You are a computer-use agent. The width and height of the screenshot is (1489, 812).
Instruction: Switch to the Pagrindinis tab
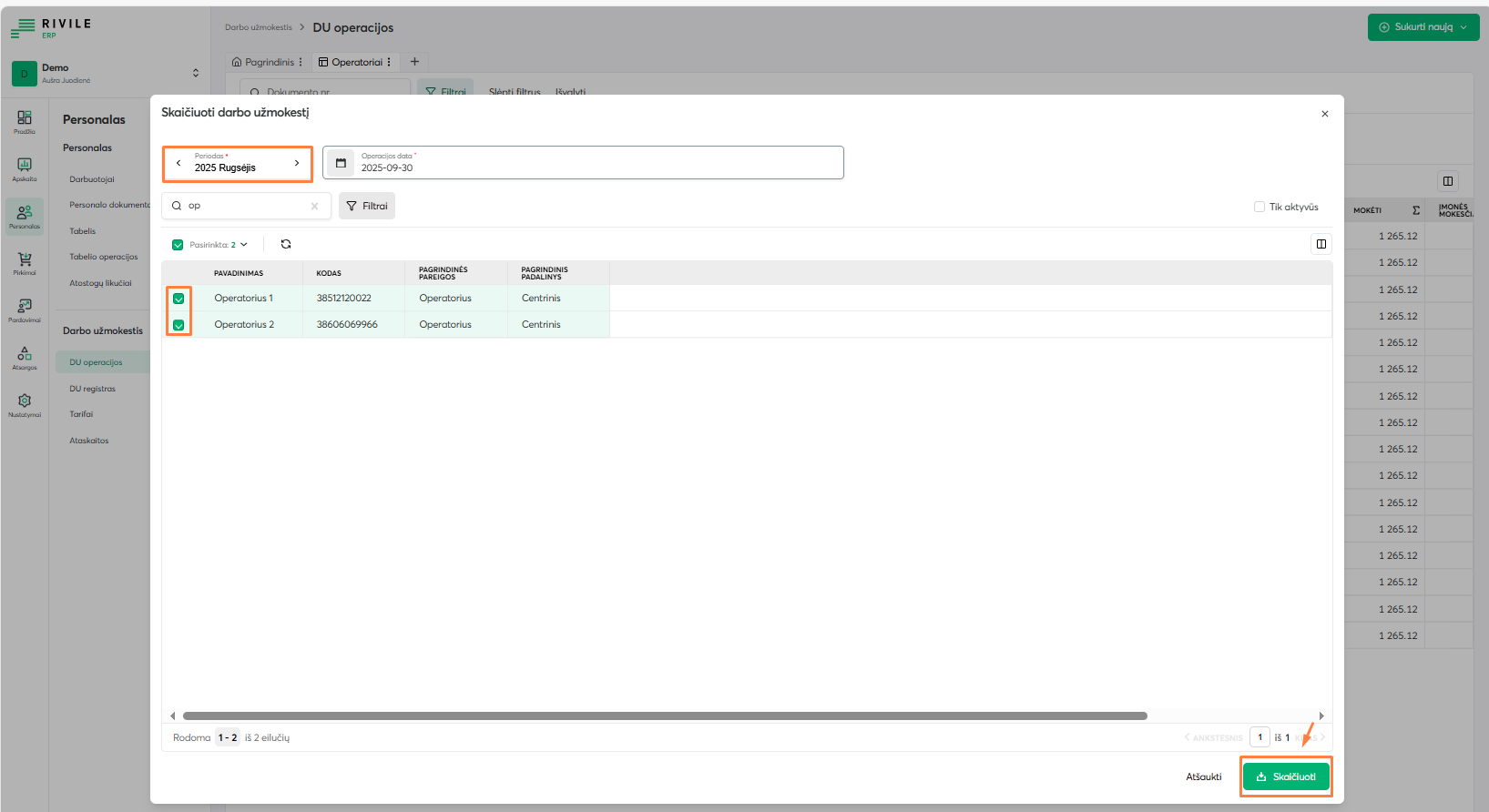(268, 62)
